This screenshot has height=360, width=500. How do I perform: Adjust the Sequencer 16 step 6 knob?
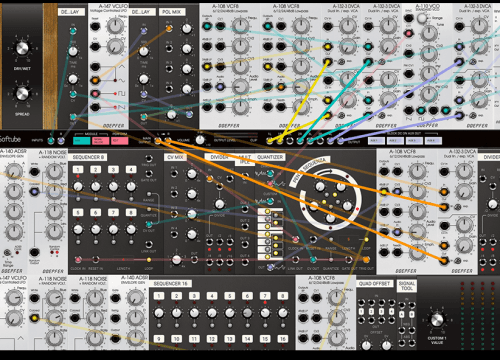click(247, 313)
